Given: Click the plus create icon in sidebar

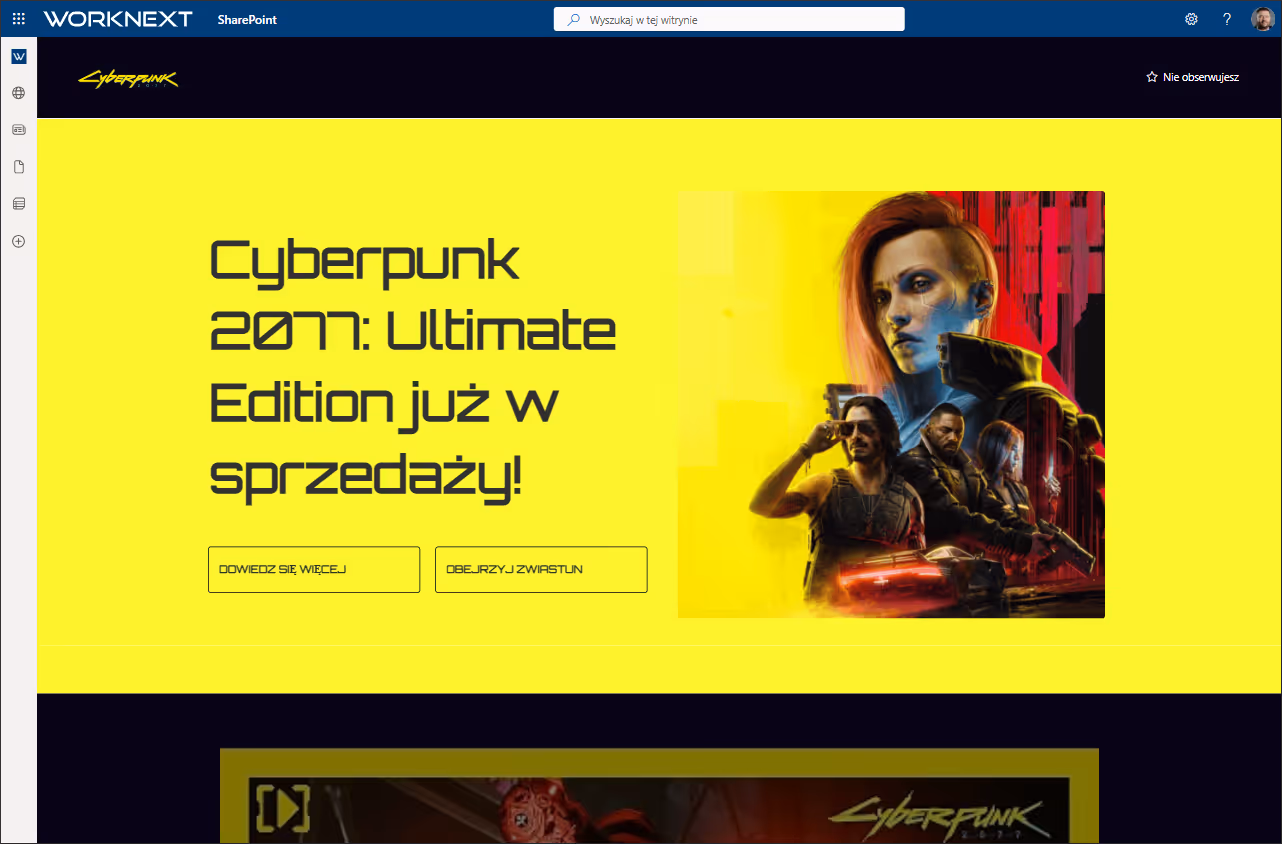Looking at the screenshot, I should (x=18, y=241).
